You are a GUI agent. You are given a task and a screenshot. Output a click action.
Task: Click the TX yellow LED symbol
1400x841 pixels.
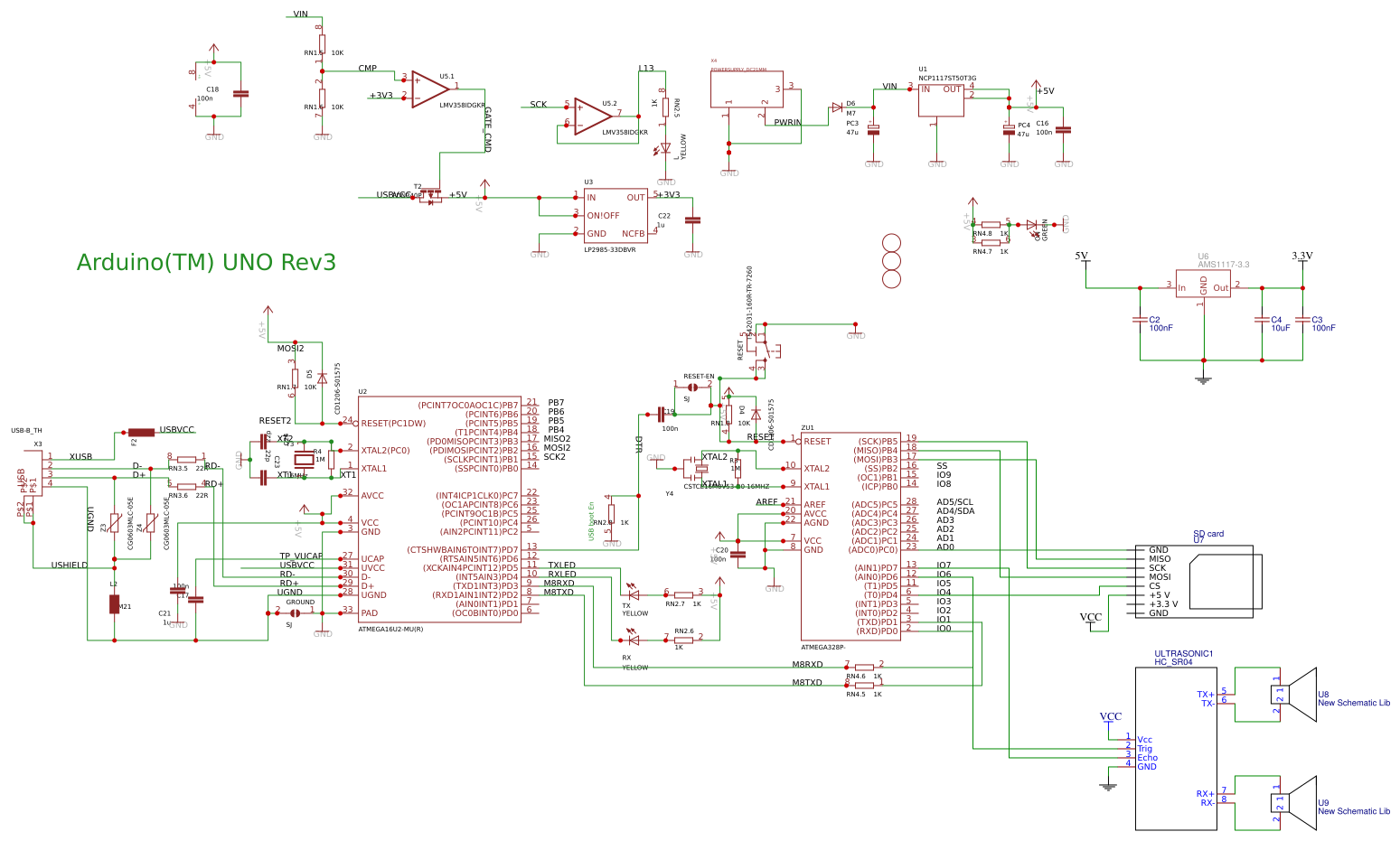pyautogui.click(x=633, y=594)
